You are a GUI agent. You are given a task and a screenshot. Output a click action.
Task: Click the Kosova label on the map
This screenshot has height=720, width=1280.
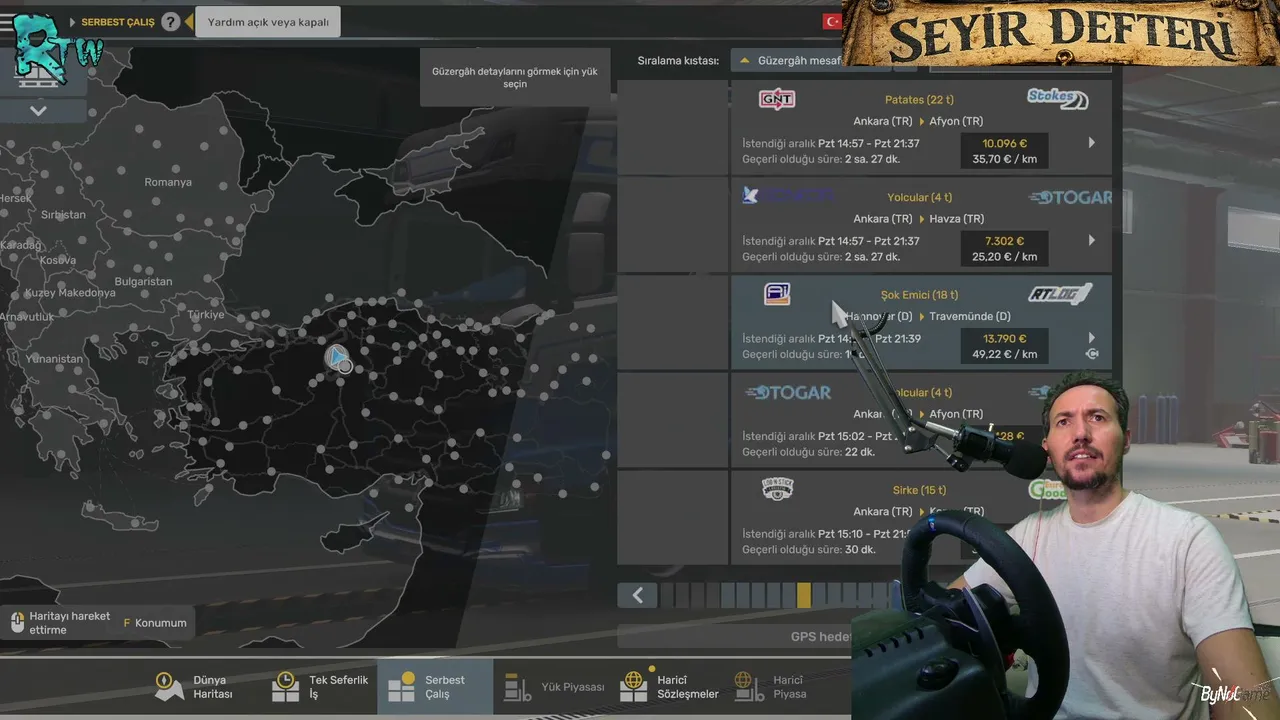tap(58, 260)
